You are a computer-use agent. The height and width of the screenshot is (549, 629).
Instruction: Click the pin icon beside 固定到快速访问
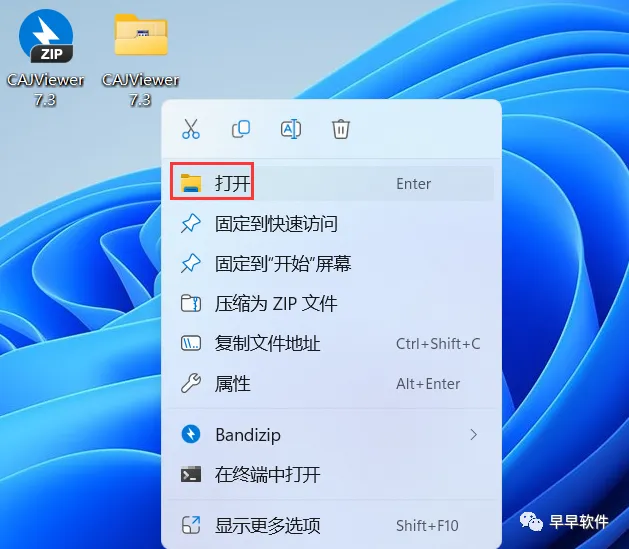[x=191, y=223]
